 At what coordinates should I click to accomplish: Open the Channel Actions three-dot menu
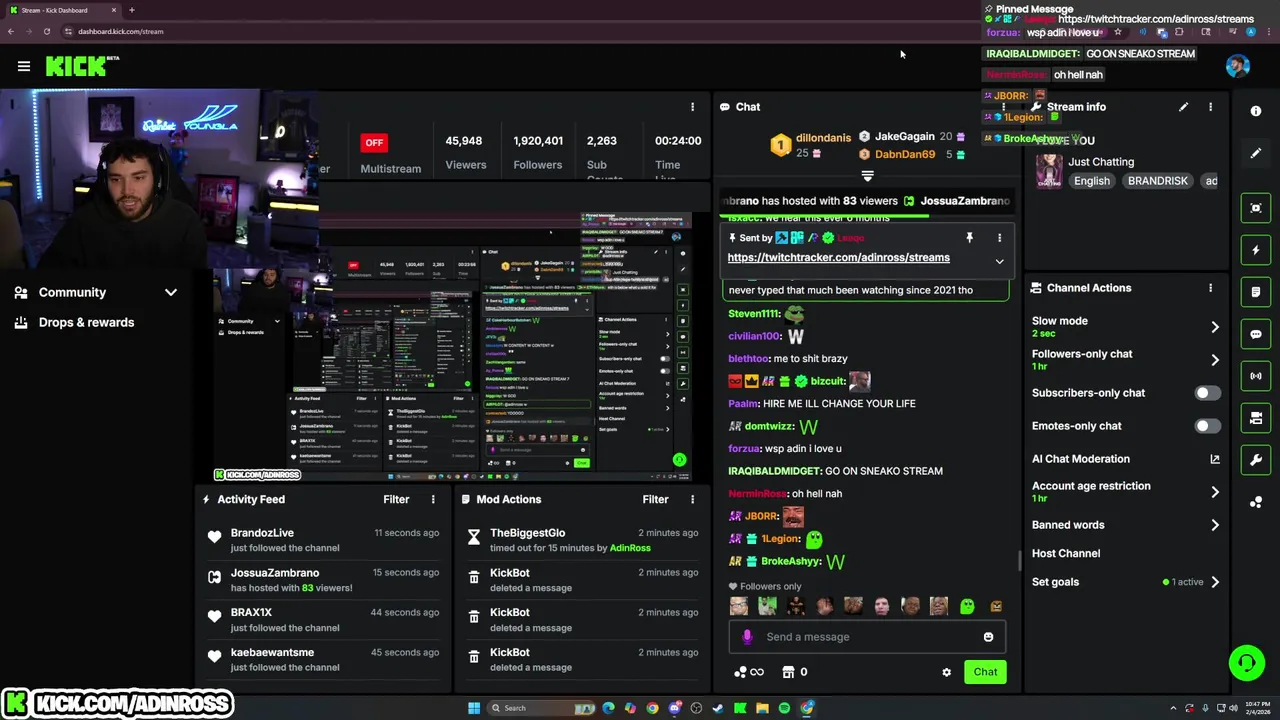pyautogui.click(x=1210, y=288)
